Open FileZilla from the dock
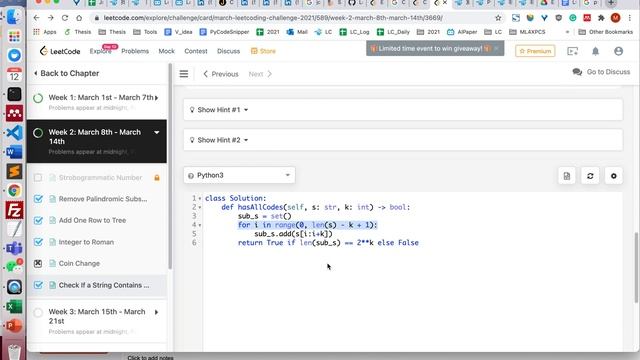Image resolution: width=640 pixels, height=360 pixels. (x=14, y=210)
